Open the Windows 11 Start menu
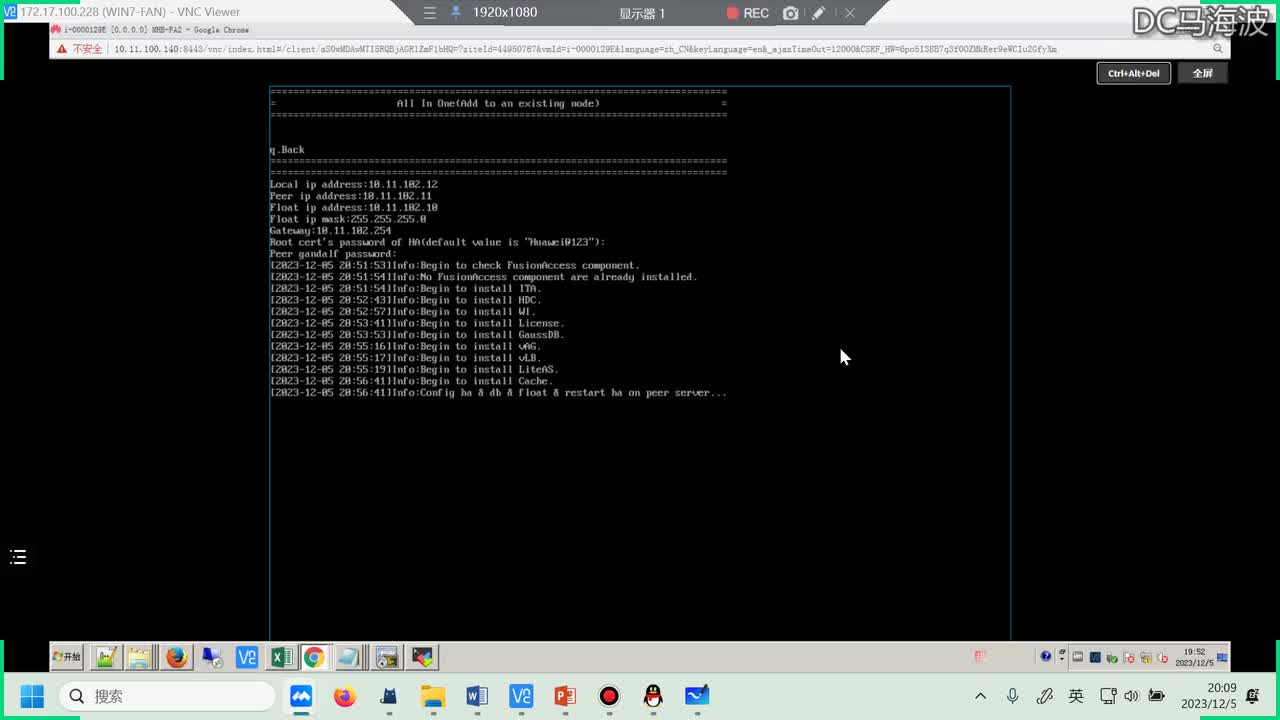Viewport: 1280px width, 720px height. coord(32,696)
